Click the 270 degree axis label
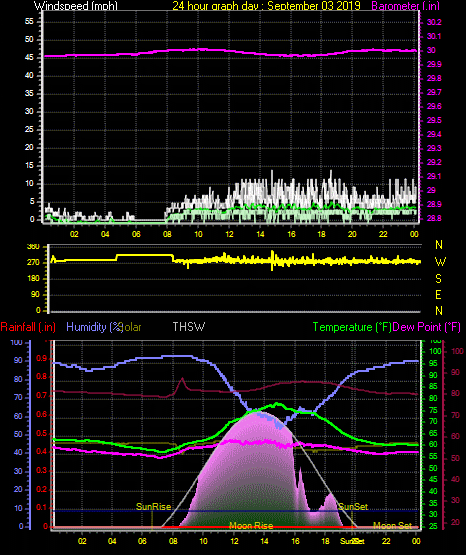Screen dimensions: 466x555 click(x=35, y=263)
